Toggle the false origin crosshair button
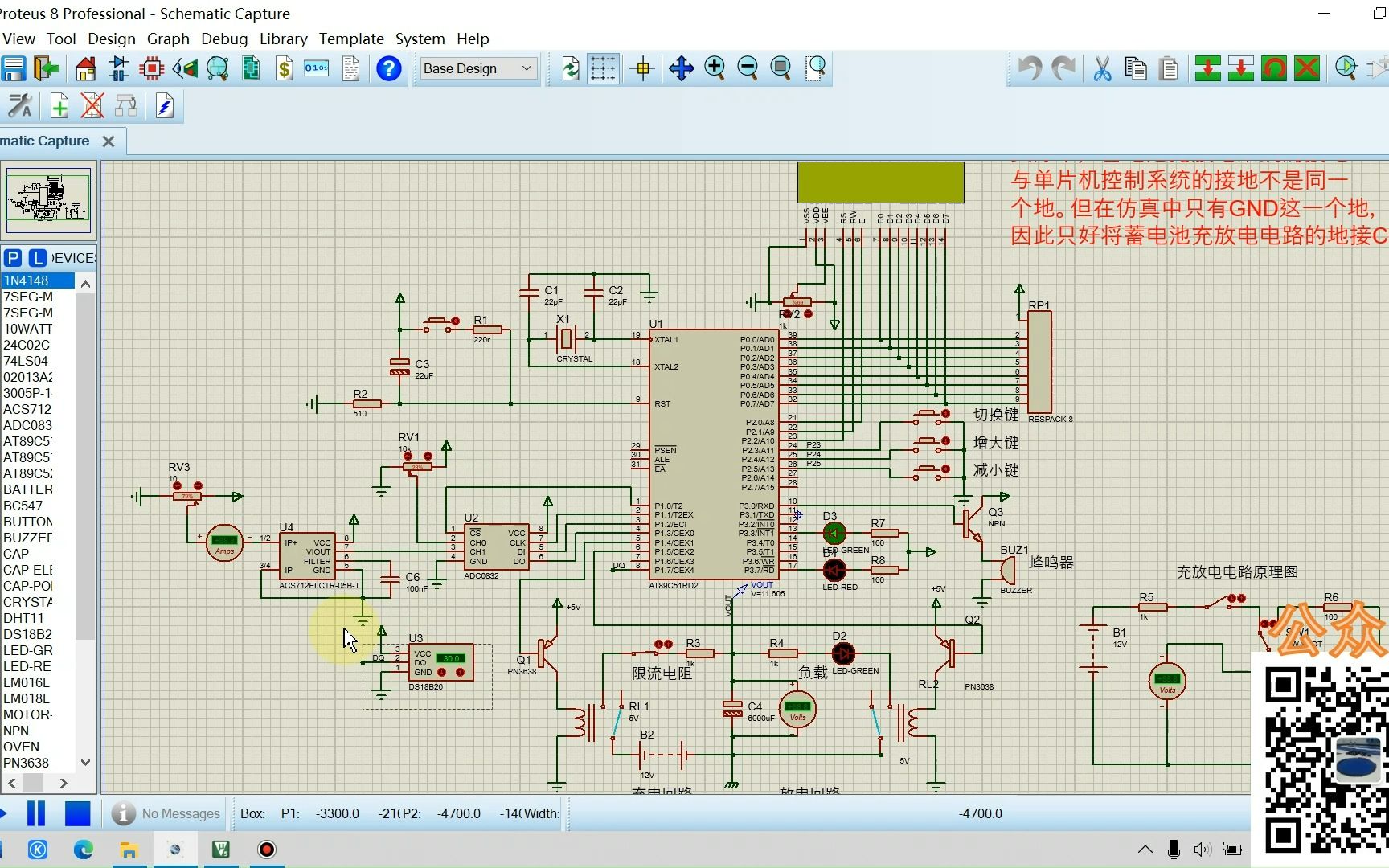The height and width of the screenshot is (868, 1389). 642,68
